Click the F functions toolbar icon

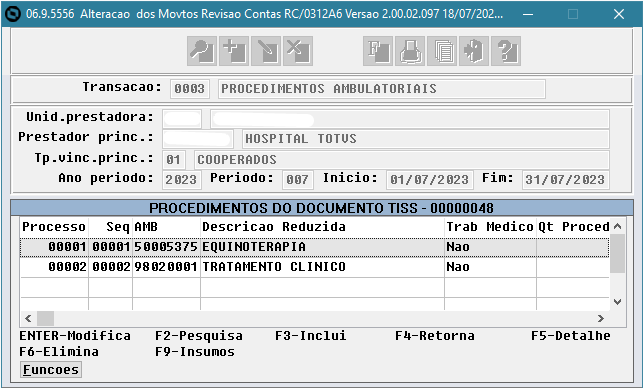click(378, 51)
